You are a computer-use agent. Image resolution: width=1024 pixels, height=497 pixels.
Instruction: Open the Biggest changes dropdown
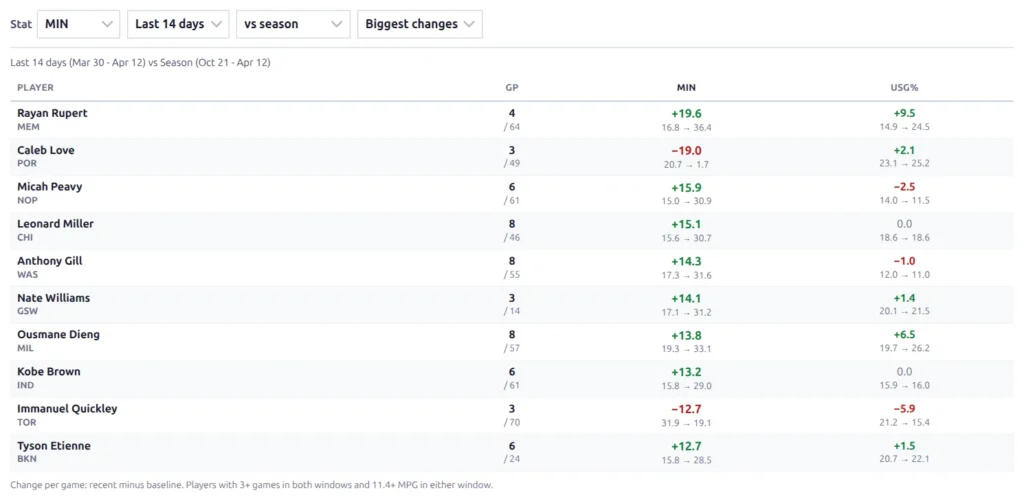pos(420,24)
